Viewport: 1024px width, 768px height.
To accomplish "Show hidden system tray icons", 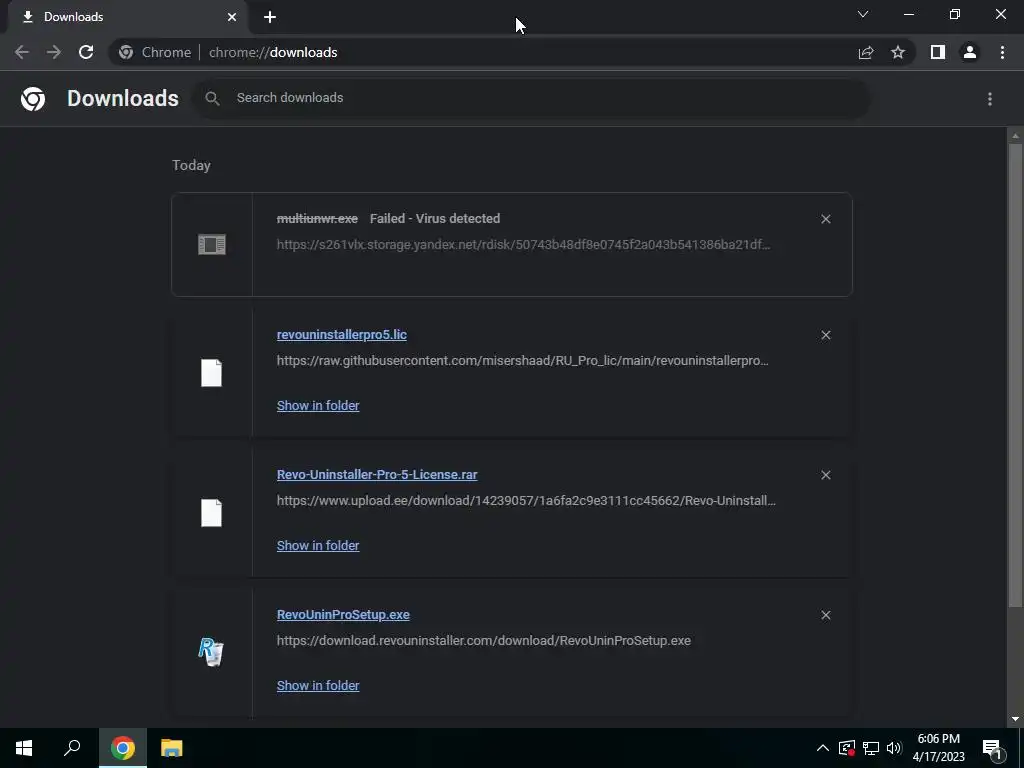I will pos(823,748).
